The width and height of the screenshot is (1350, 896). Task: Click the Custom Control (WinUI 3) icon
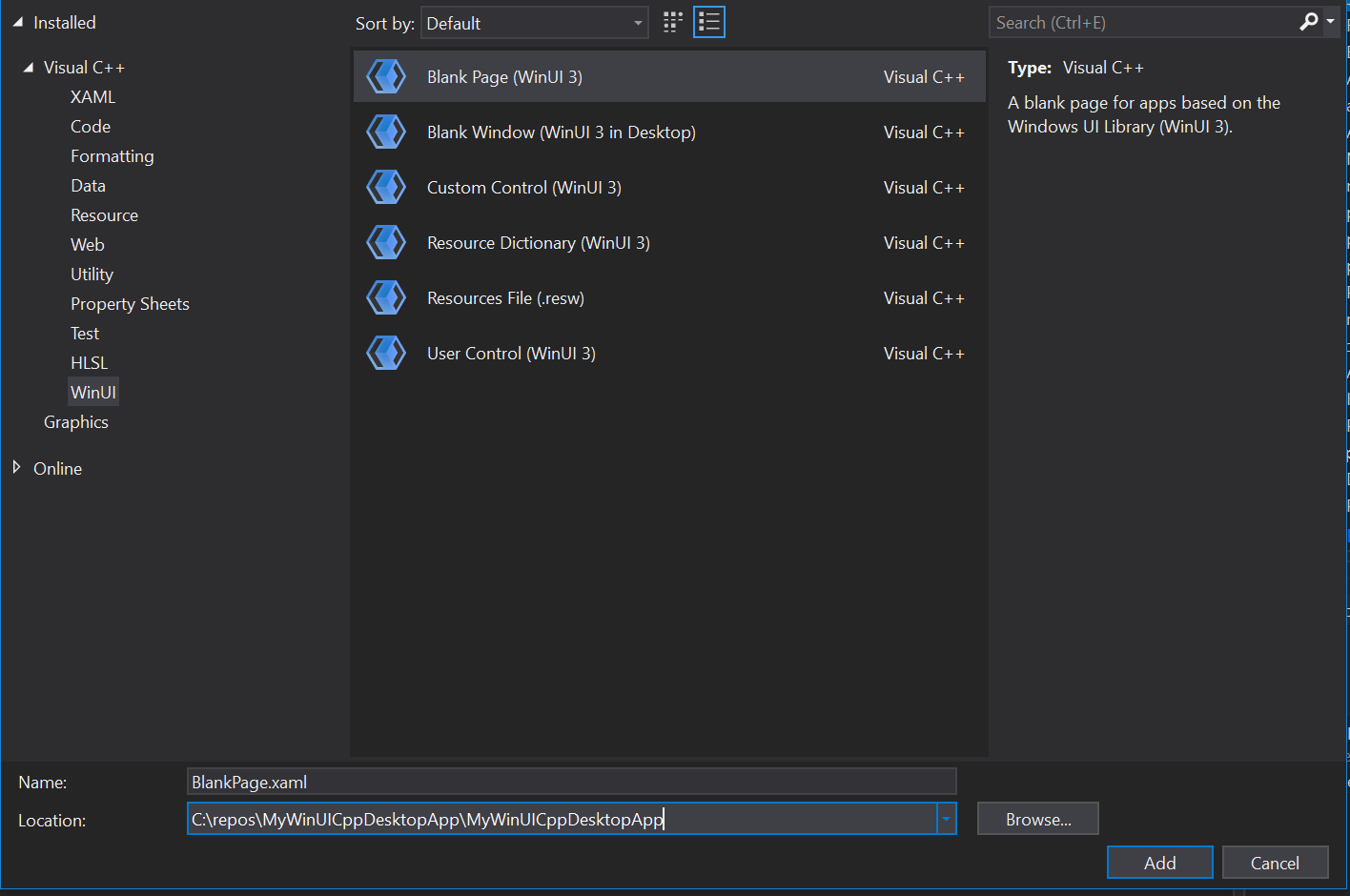(386, 187)
